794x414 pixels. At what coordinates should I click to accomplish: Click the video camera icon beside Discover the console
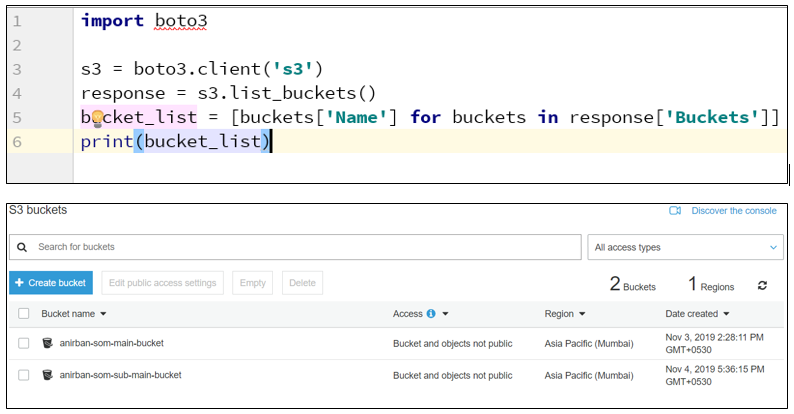675,211
